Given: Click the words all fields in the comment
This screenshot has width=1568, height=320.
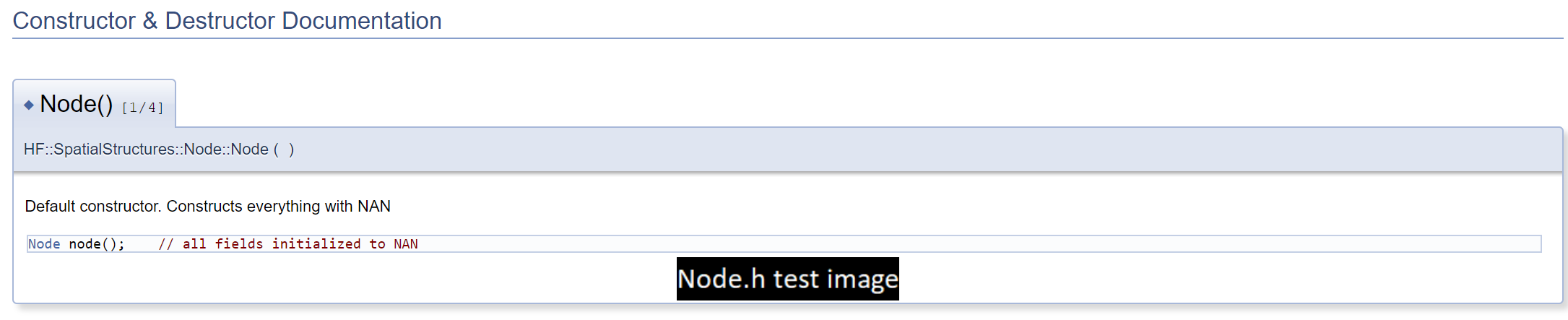Looking at the screenshot, I should pyautogui.click(x=223, y=244).
